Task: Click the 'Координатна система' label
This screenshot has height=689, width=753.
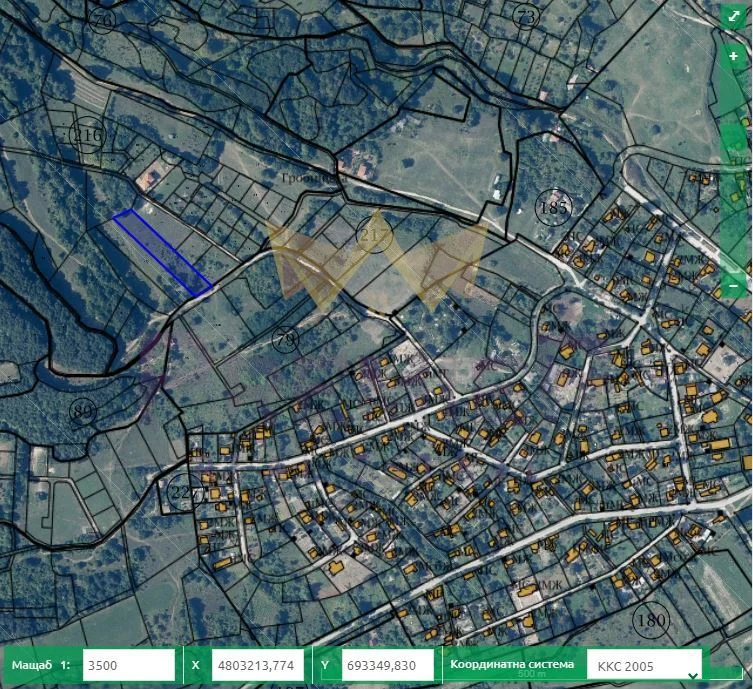Action: pyautogui.click(x=512, y=665)
